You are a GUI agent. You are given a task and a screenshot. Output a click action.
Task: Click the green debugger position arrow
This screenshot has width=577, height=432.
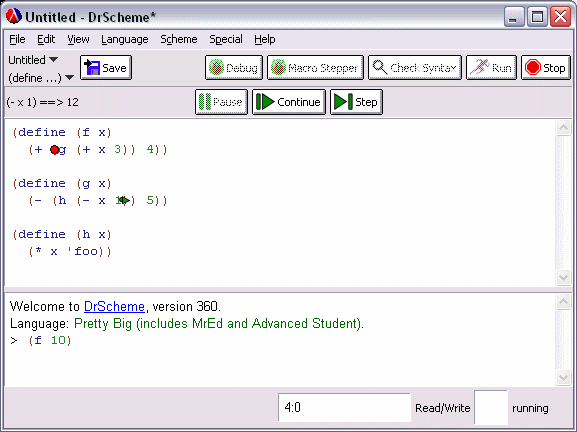[124, 200]
